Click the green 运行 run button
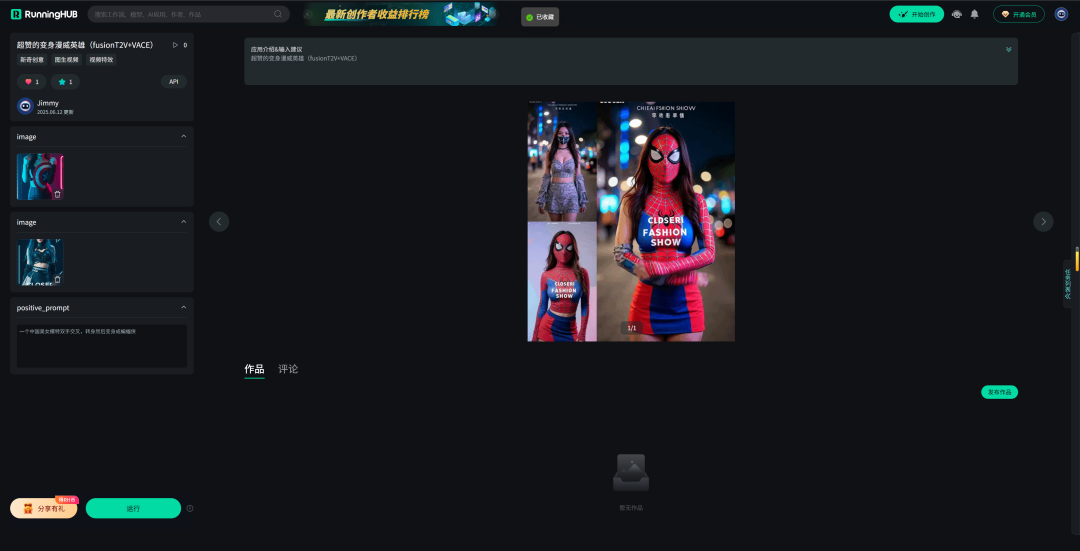1080x551 pixels. tap(133, 508)
